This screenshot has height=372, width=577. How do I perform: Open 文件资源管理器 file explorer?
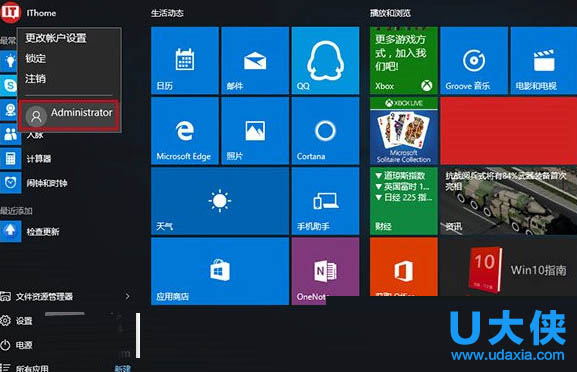click(x=44, y=297)
